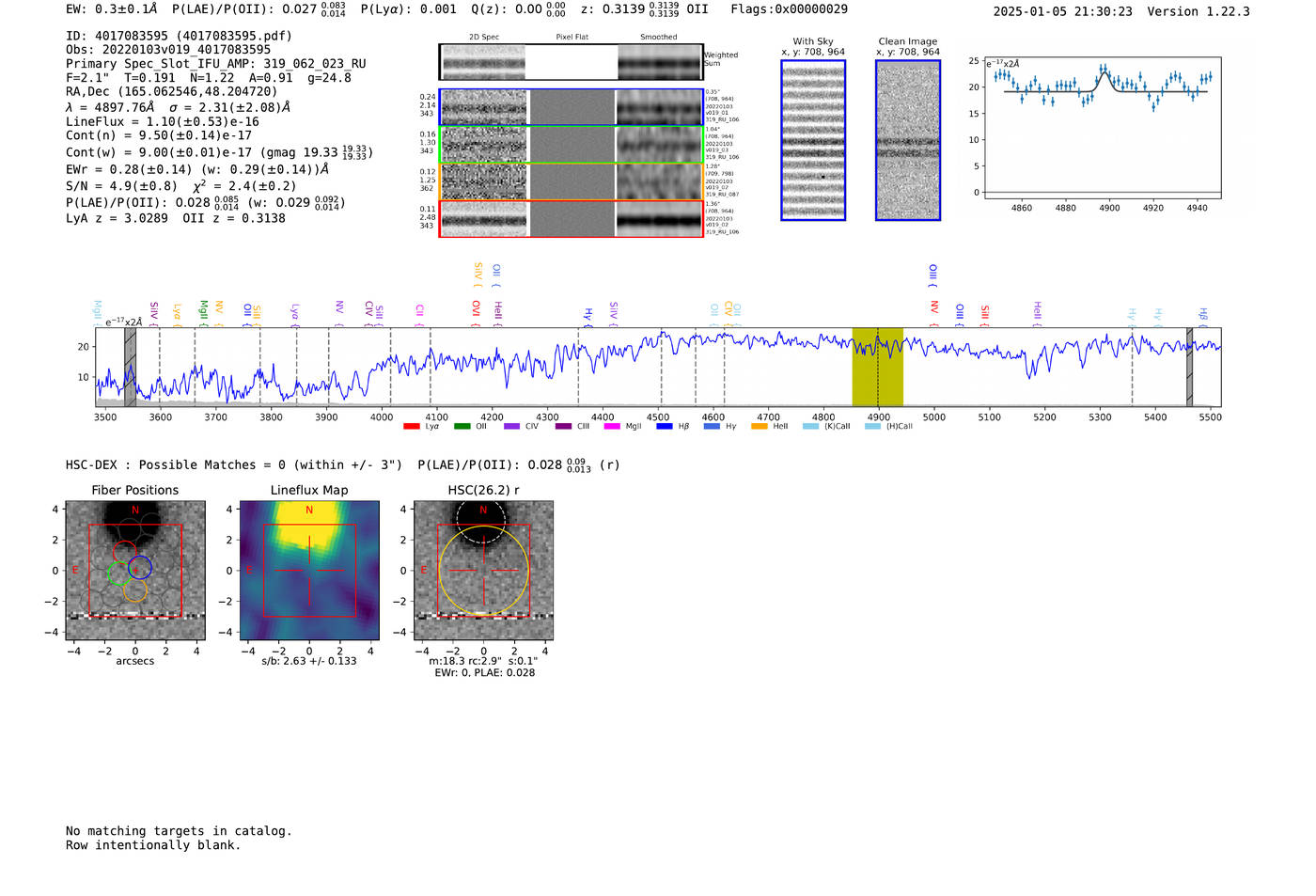Open the Lineflux Map panel

point(309,571)
